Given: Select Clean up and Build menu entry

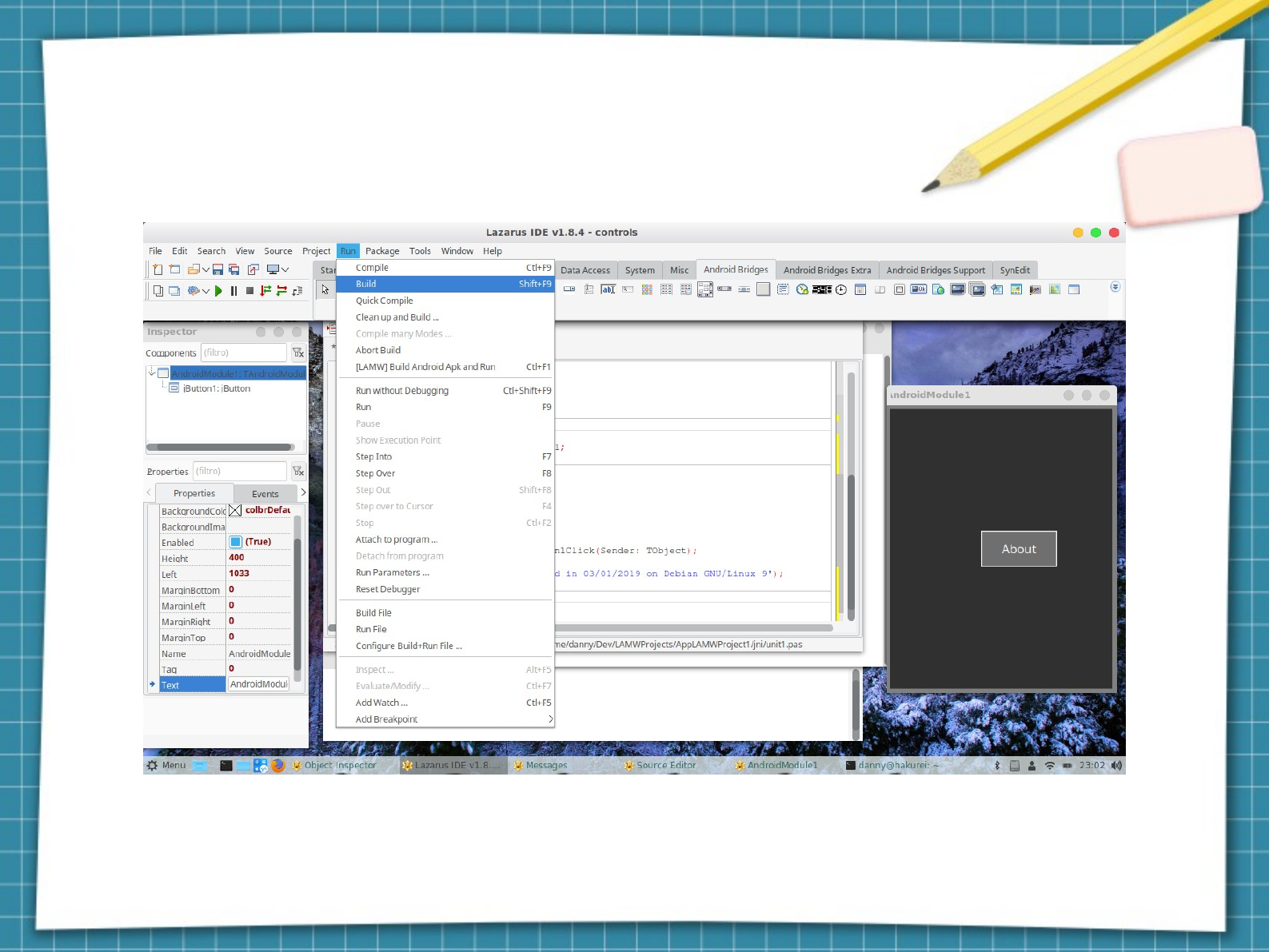Looking at the screenshot, I should (x=445, y=317).
